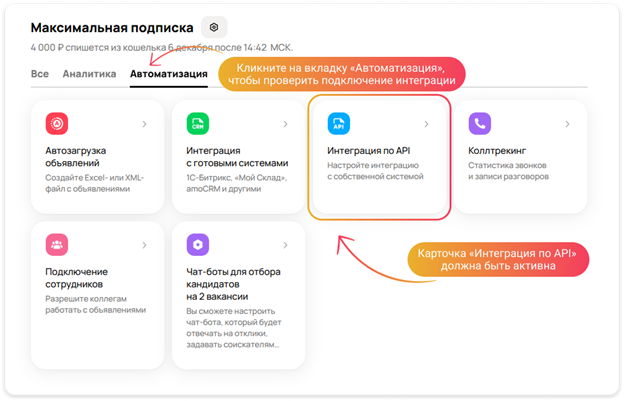Switch to the Все tab
The image size is (624, 401).
point(40,74)
